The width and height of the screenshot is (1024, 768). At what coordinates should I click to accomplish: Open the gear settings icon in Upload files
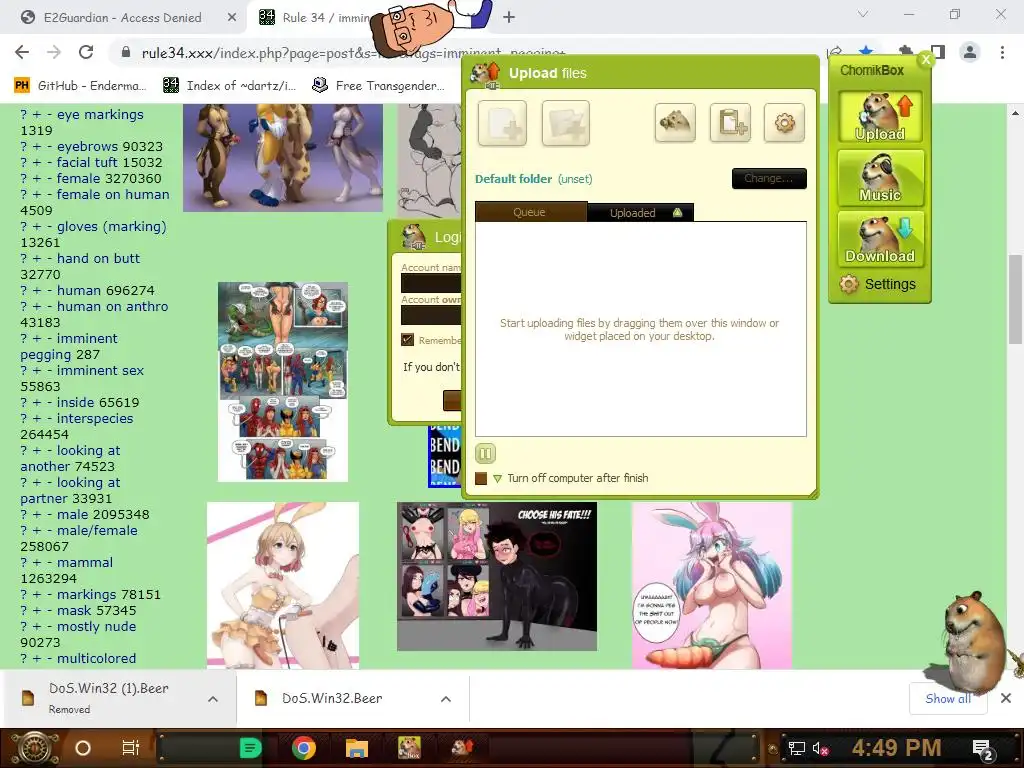click(784, 122)
